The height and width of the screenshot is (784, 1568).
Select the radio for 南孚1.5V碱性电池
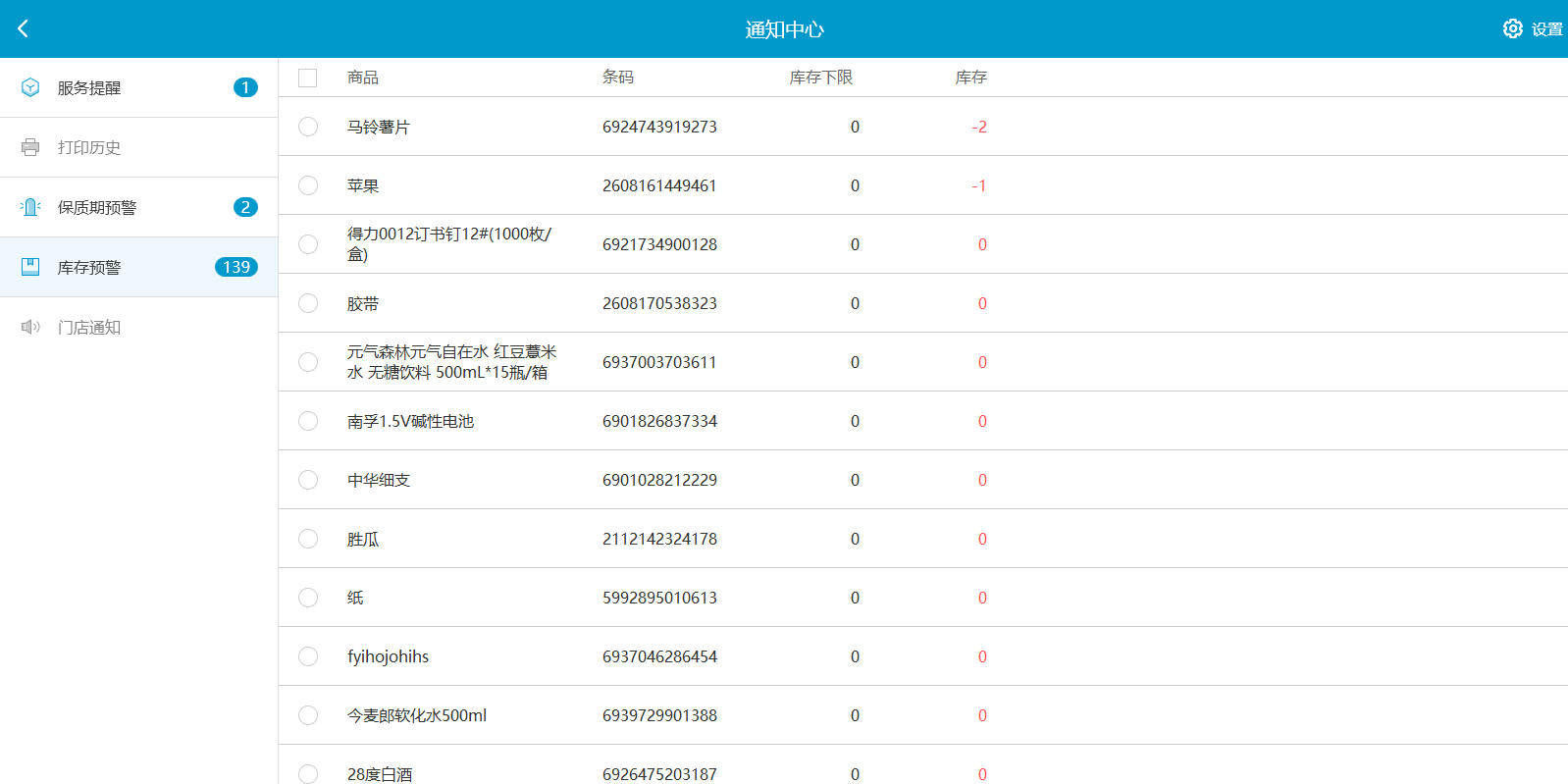click(x=308, y=421)
